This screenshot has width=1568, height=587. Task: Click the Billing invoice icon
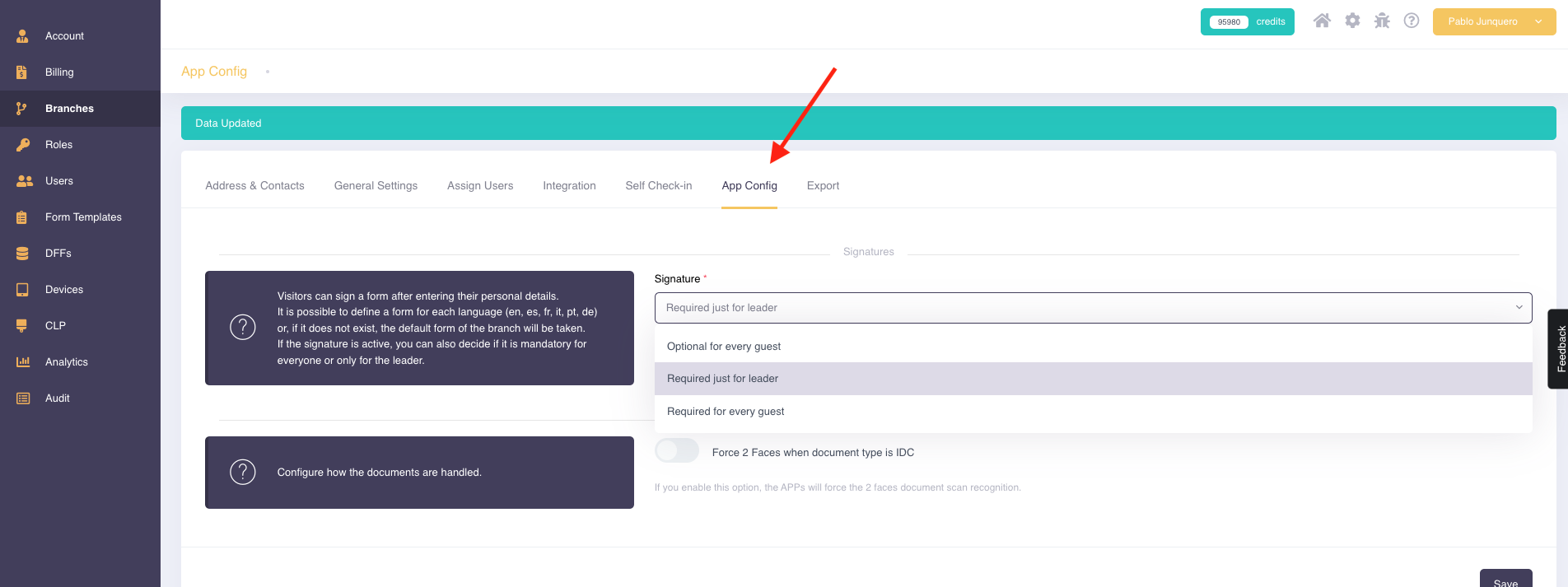click(x=22, y=72)
